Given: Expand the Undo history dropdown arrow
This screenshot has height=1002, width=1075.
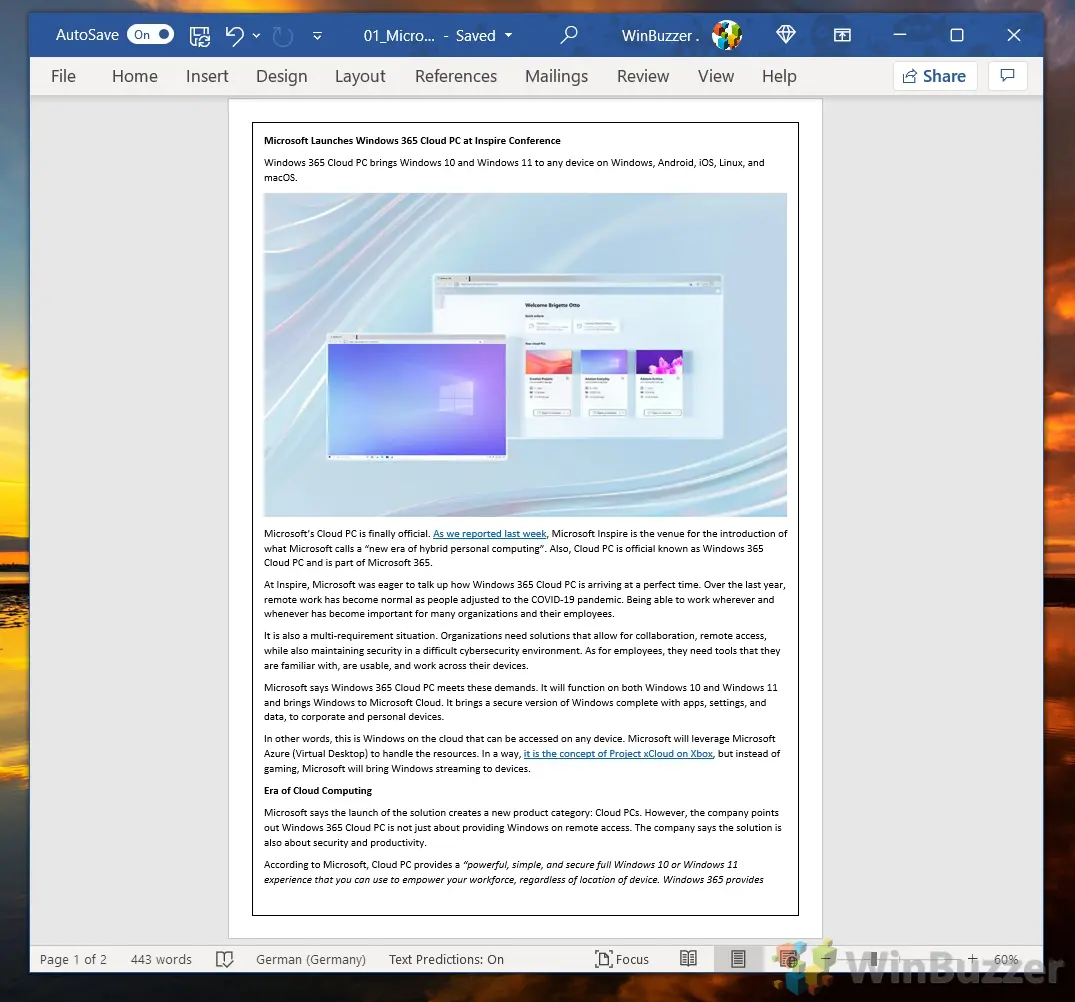Looking at the screenshot, I should [256, 35].
